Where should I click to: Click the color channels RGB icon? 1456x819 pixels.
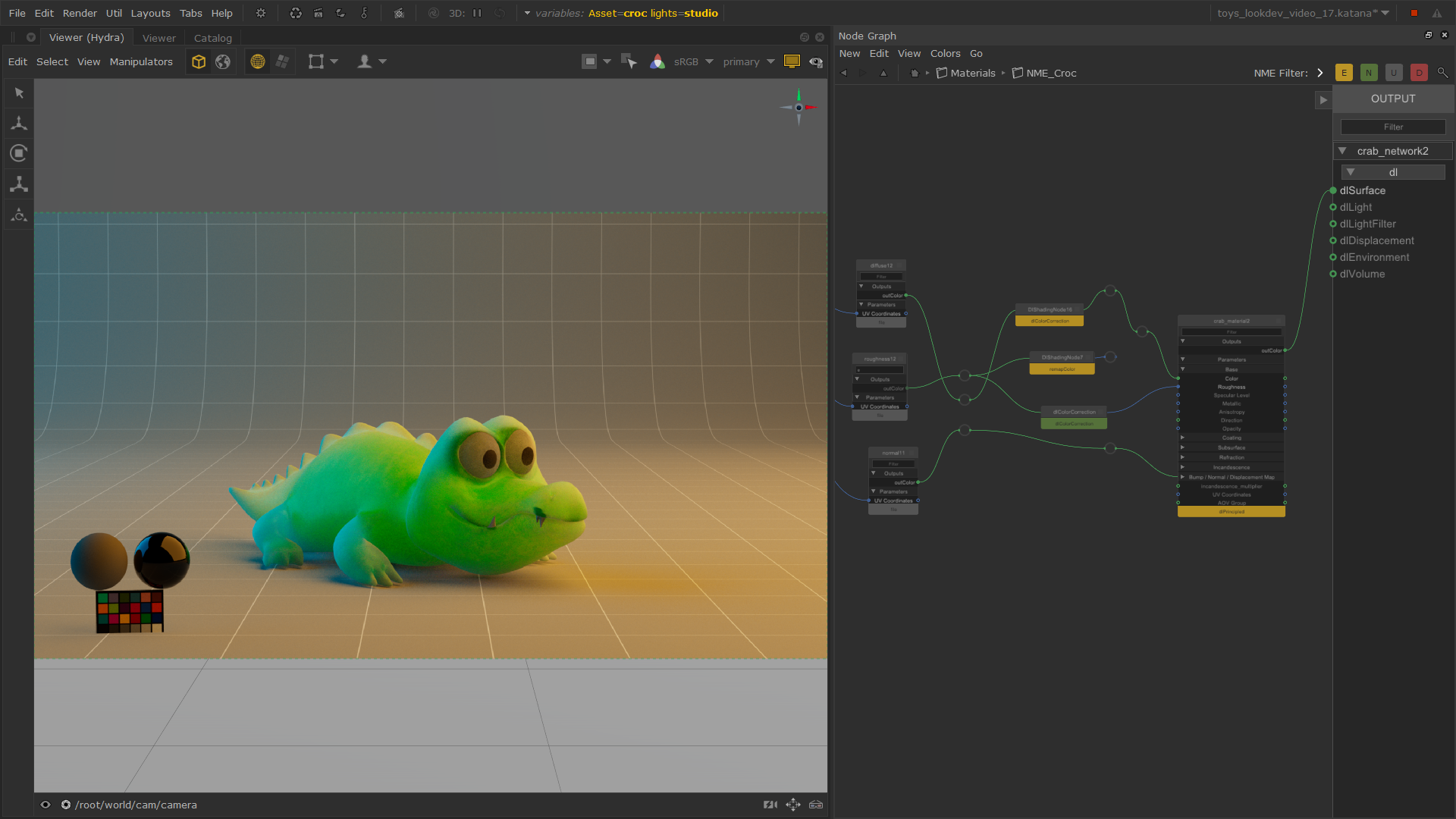tap(657, 62)
